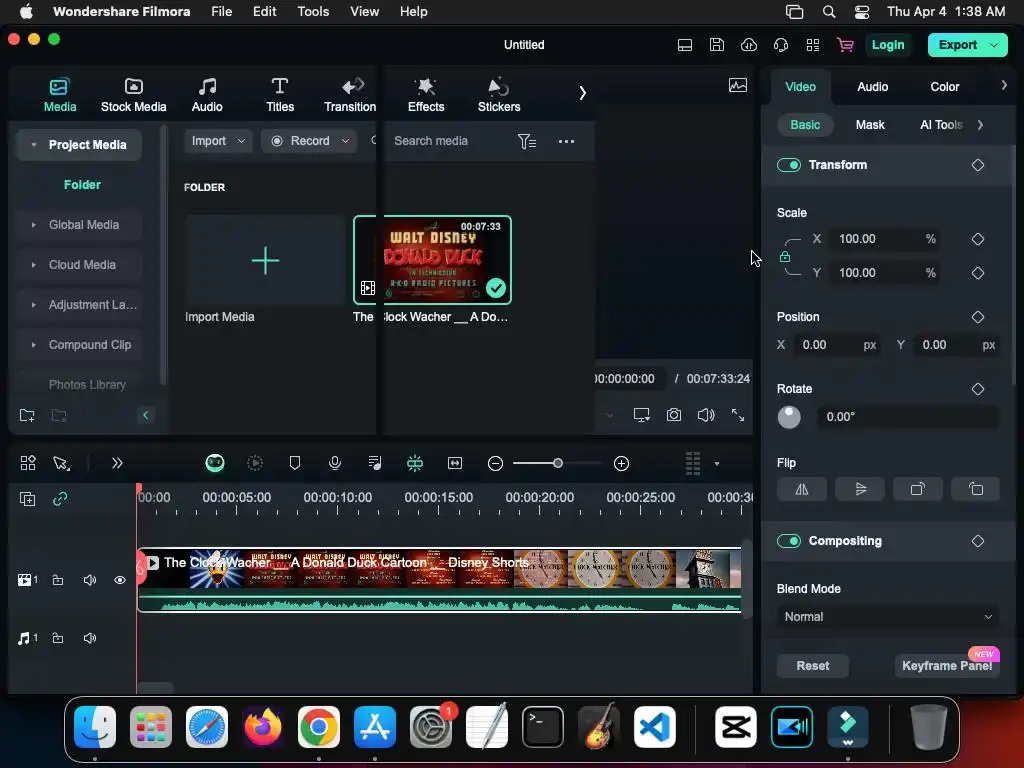Add keyframe for Position

(978, 317)
